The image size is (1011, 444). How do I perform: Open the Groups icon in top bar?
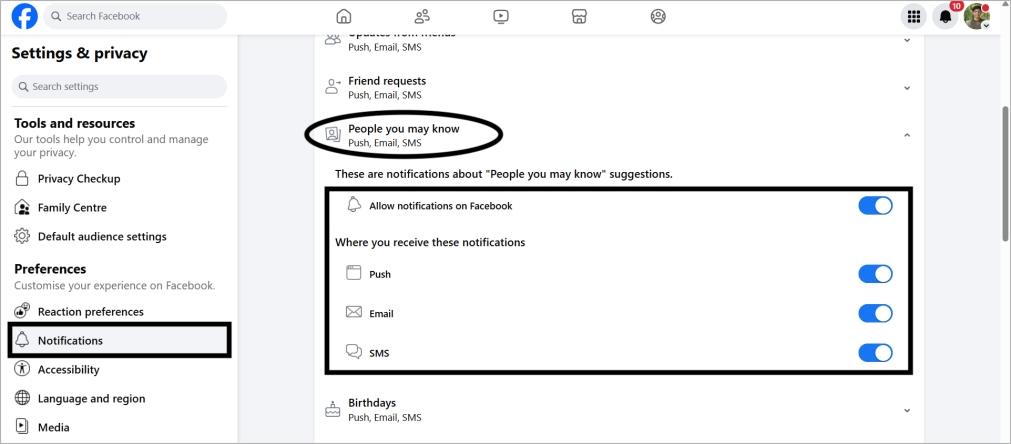click(x=658, y=16)
